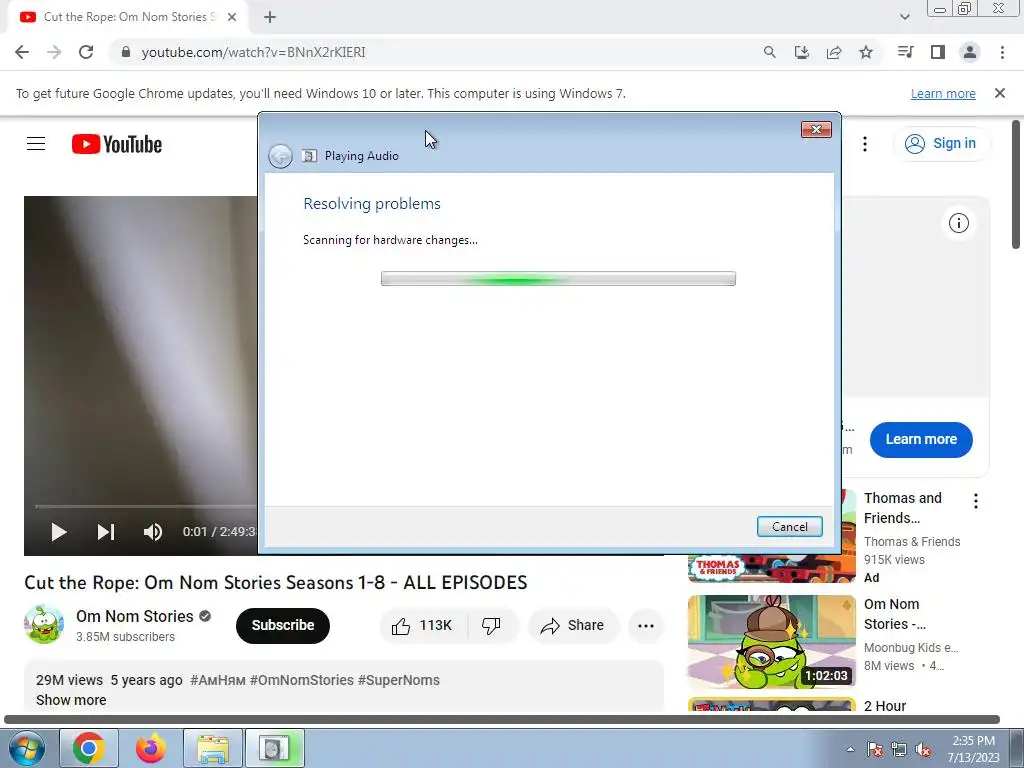Open the Om Nom Stories detective video thumbnail
1024x768 pixels.
(x=772, y=642)
